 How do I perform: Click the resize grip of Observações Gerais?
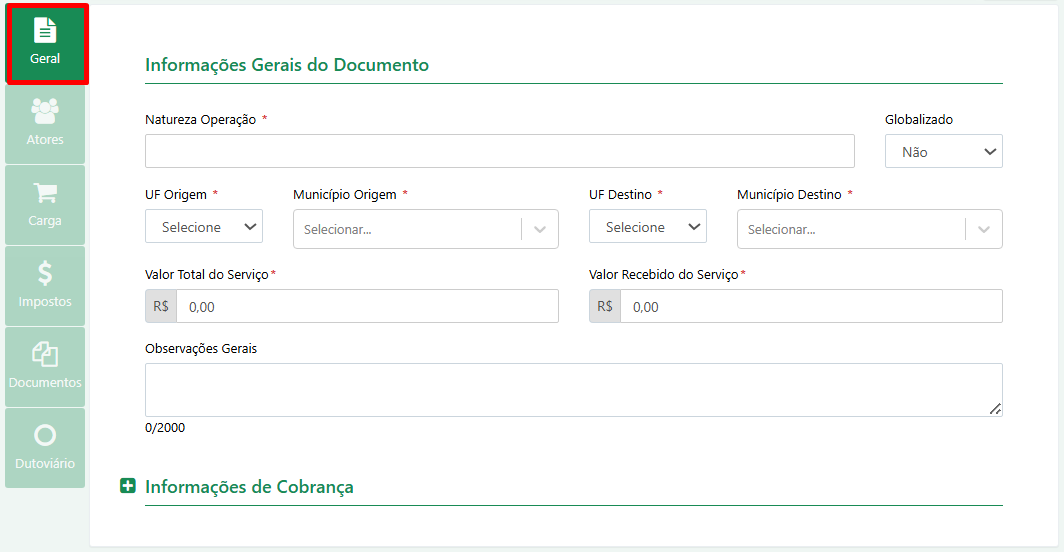pyautogui.click(x=995, y=409)
